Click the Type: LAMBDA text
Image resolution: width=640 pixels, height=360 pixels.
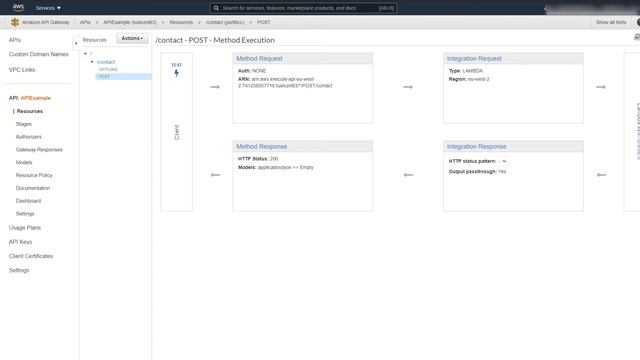[x=466, y=71]
